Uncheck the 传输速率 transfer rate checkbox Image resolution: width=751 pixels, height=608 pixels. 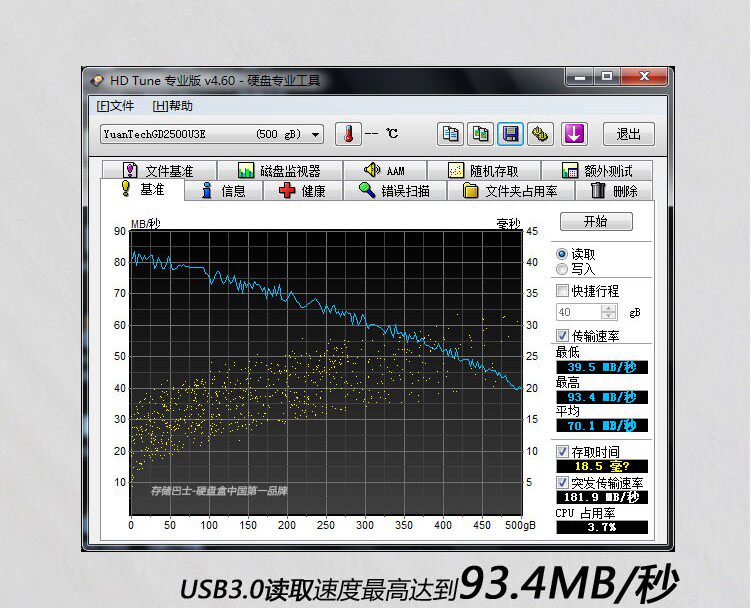click(562, 335)
